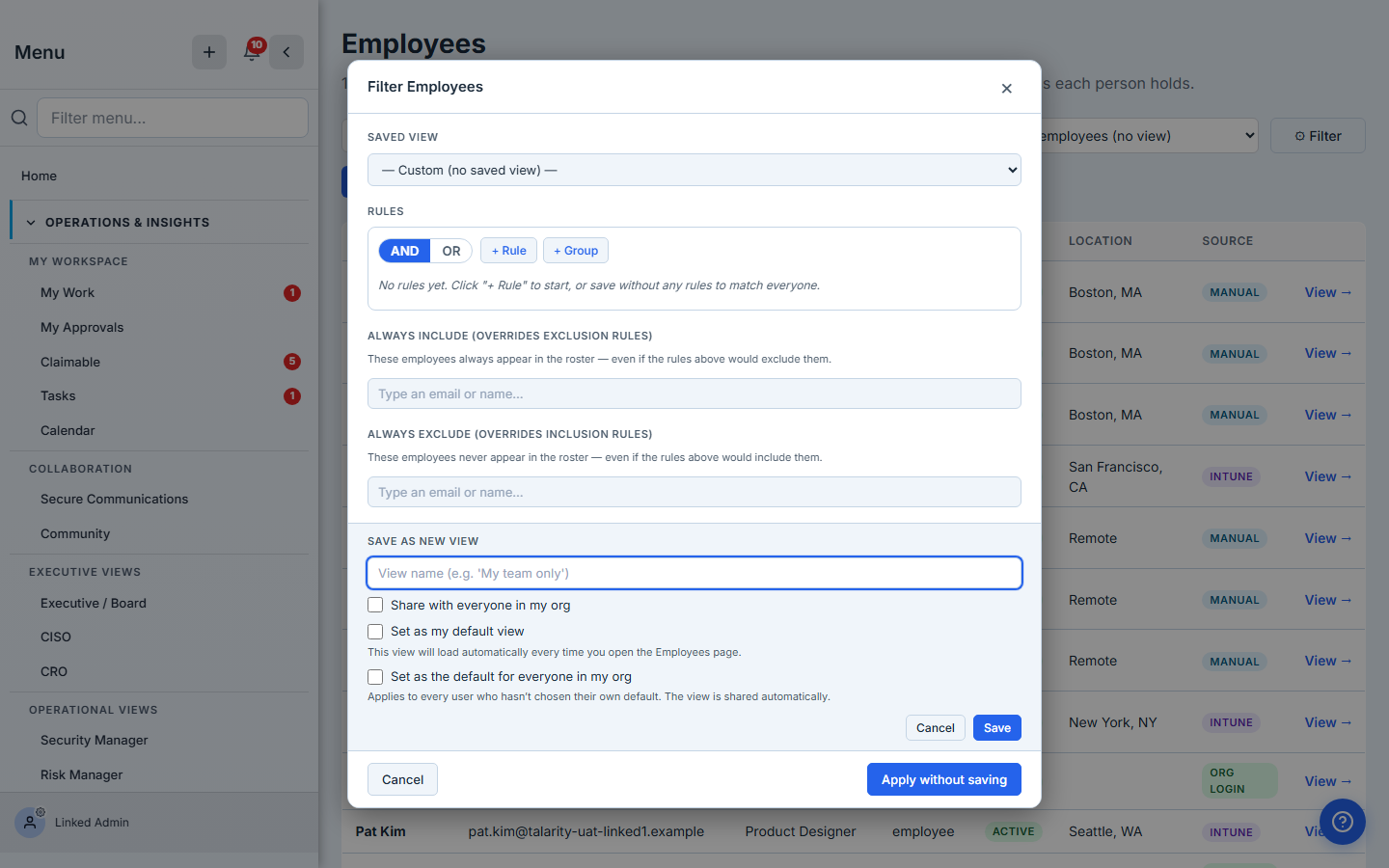Screen dimensions: 1389x868
Task: Add a new rule with + Rule
Action: point(508,251)
